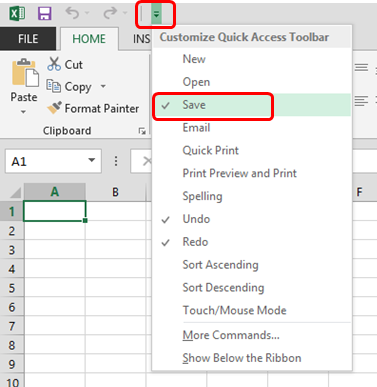Click the Cut scissors button

(65, 64)
